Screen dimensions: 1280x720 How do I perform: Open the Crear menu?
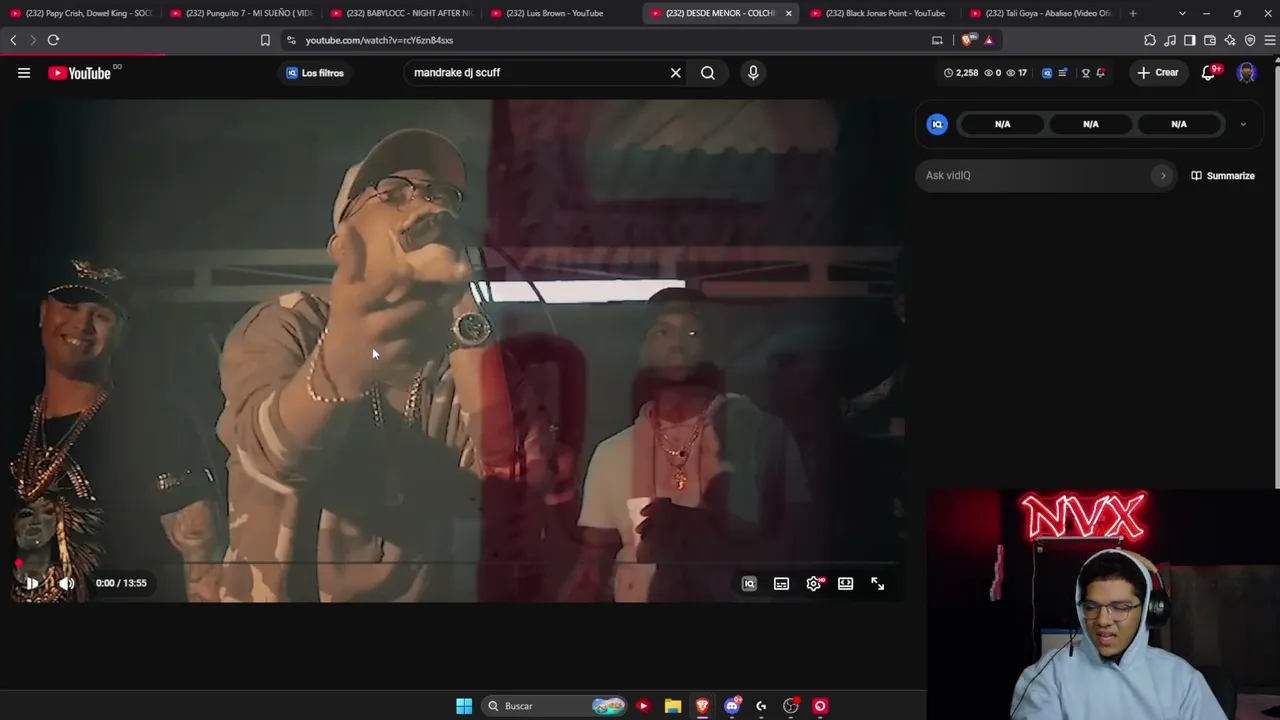coord(1157,73)
